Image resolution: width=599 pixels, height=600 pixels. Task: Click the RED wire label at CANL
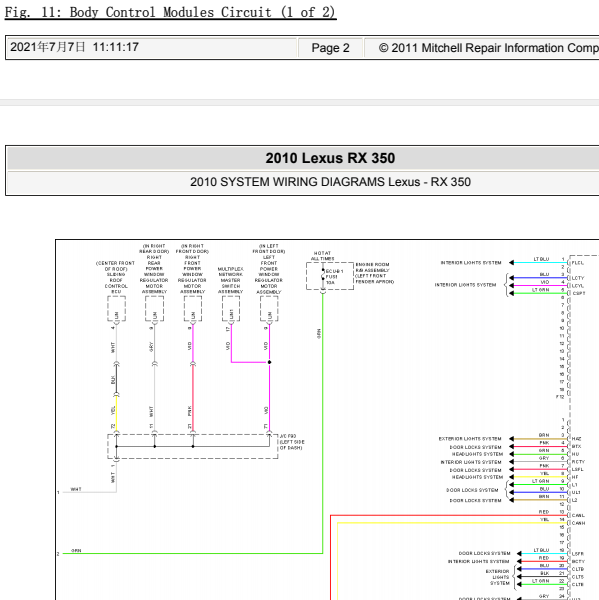[x=544, y=512]
